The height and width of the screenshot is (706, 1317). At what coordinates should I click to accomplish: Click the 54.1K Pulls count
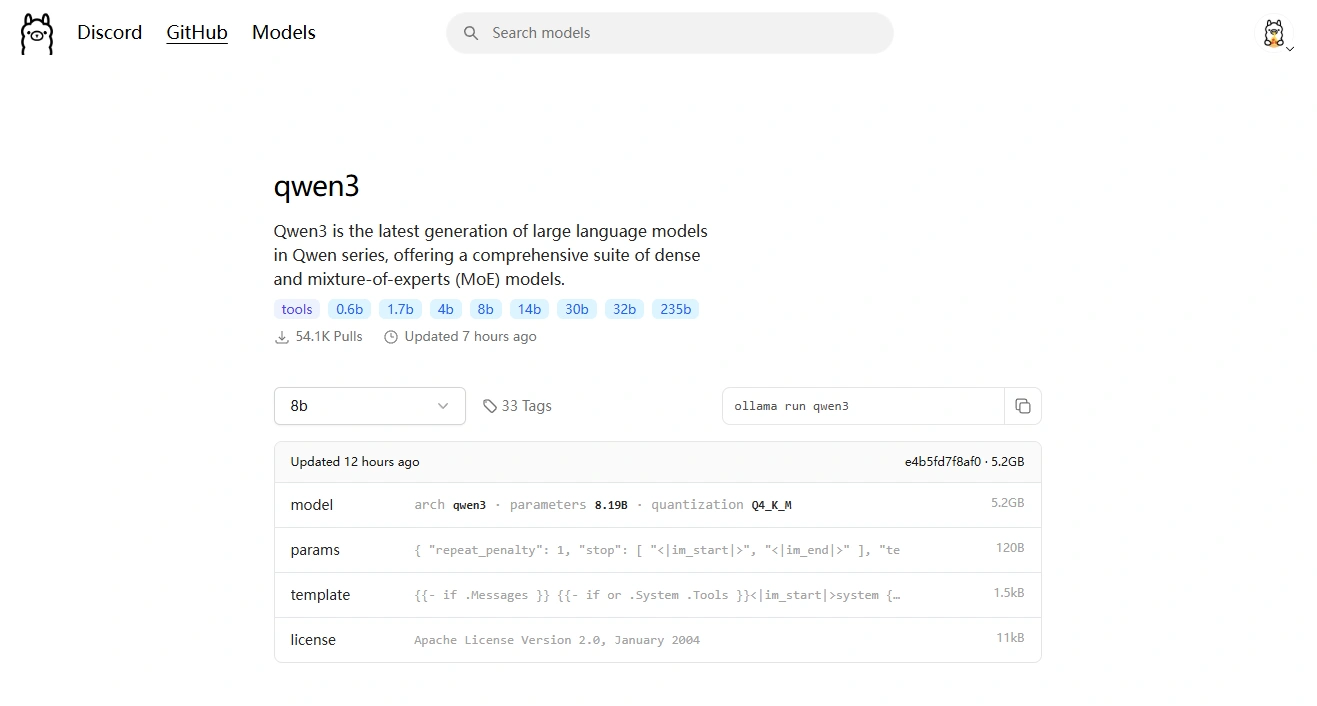[x=329, y=337]
